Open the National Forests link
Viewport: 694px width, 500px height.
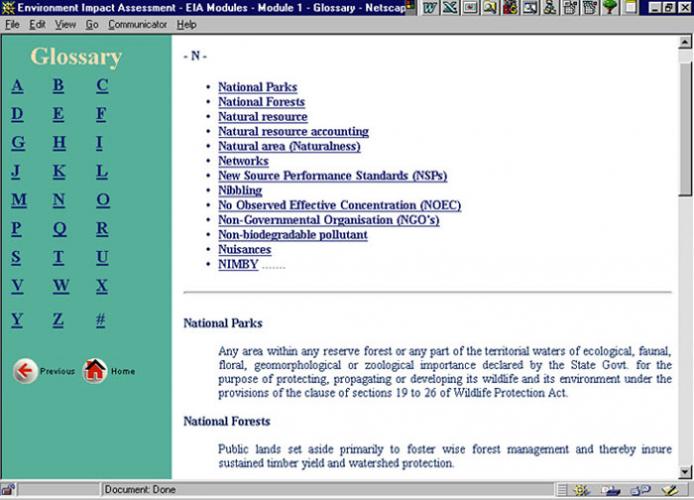pyautogui.click(x=262, y=102)
